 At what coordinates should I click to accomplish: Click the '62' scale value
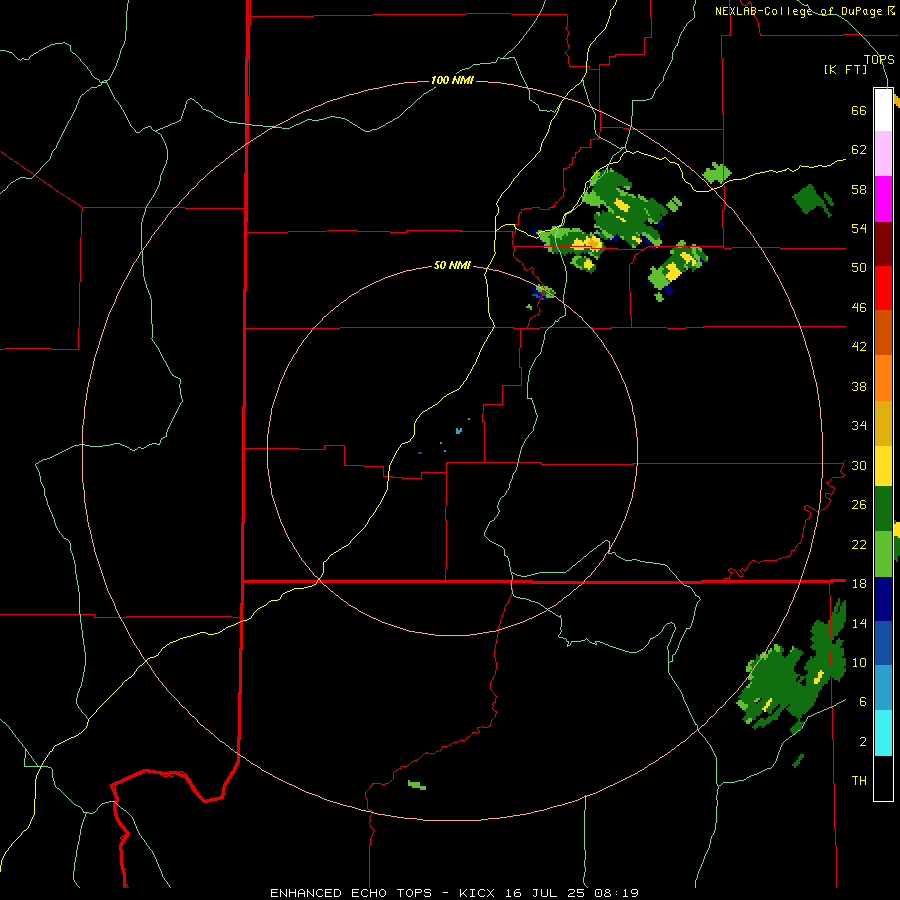859,150
